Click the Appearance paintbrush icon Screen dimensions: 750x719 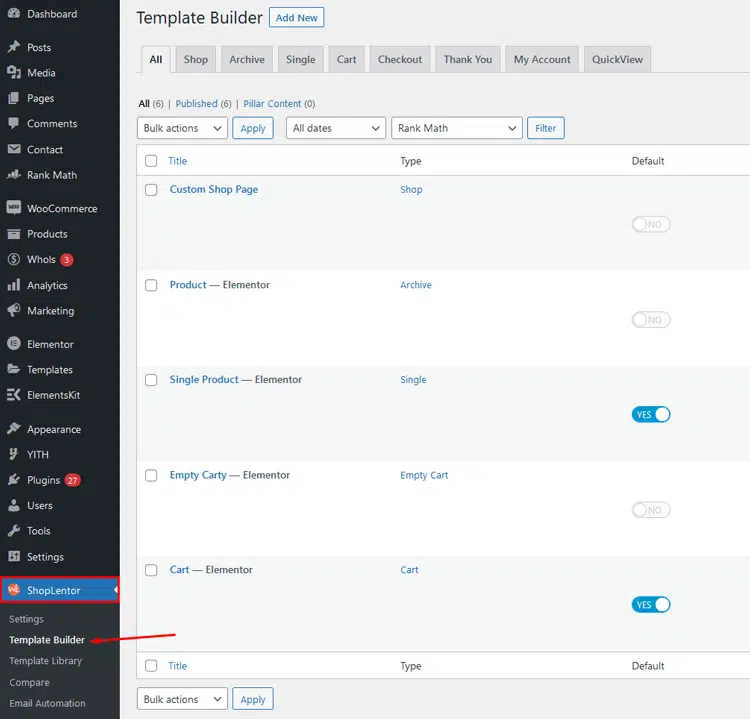coord(14,429)
